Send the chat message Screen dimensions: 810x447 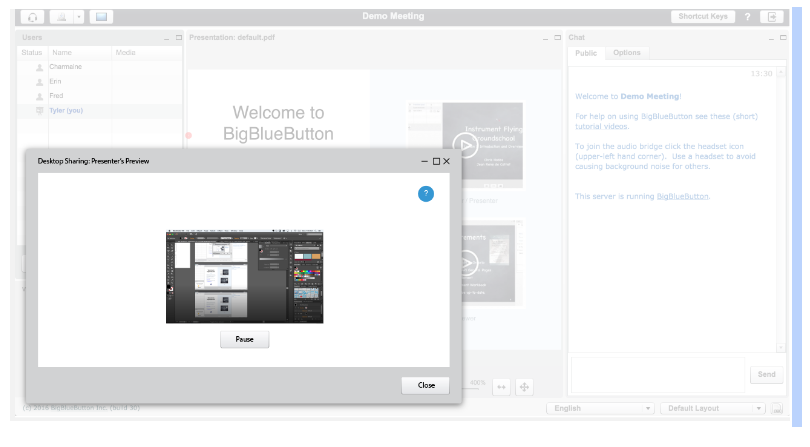coord(767,375)
